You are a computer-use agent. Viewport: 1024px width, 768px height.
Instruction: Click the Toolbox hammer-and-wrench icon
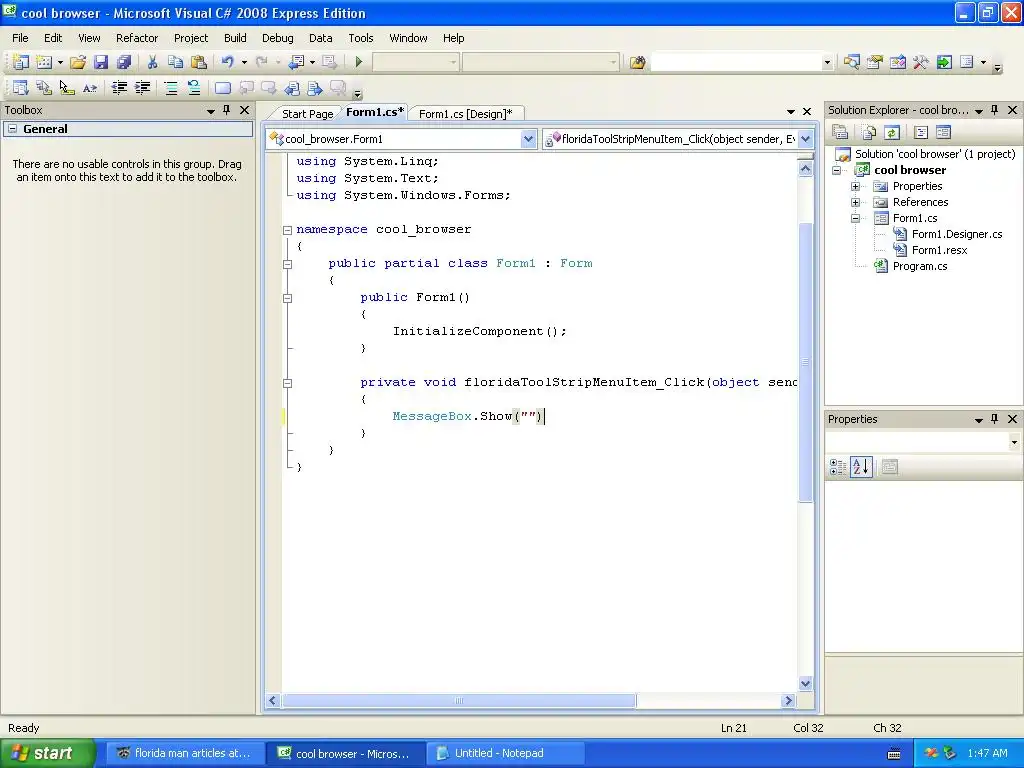pyautogui.click(x=921, y=62)
